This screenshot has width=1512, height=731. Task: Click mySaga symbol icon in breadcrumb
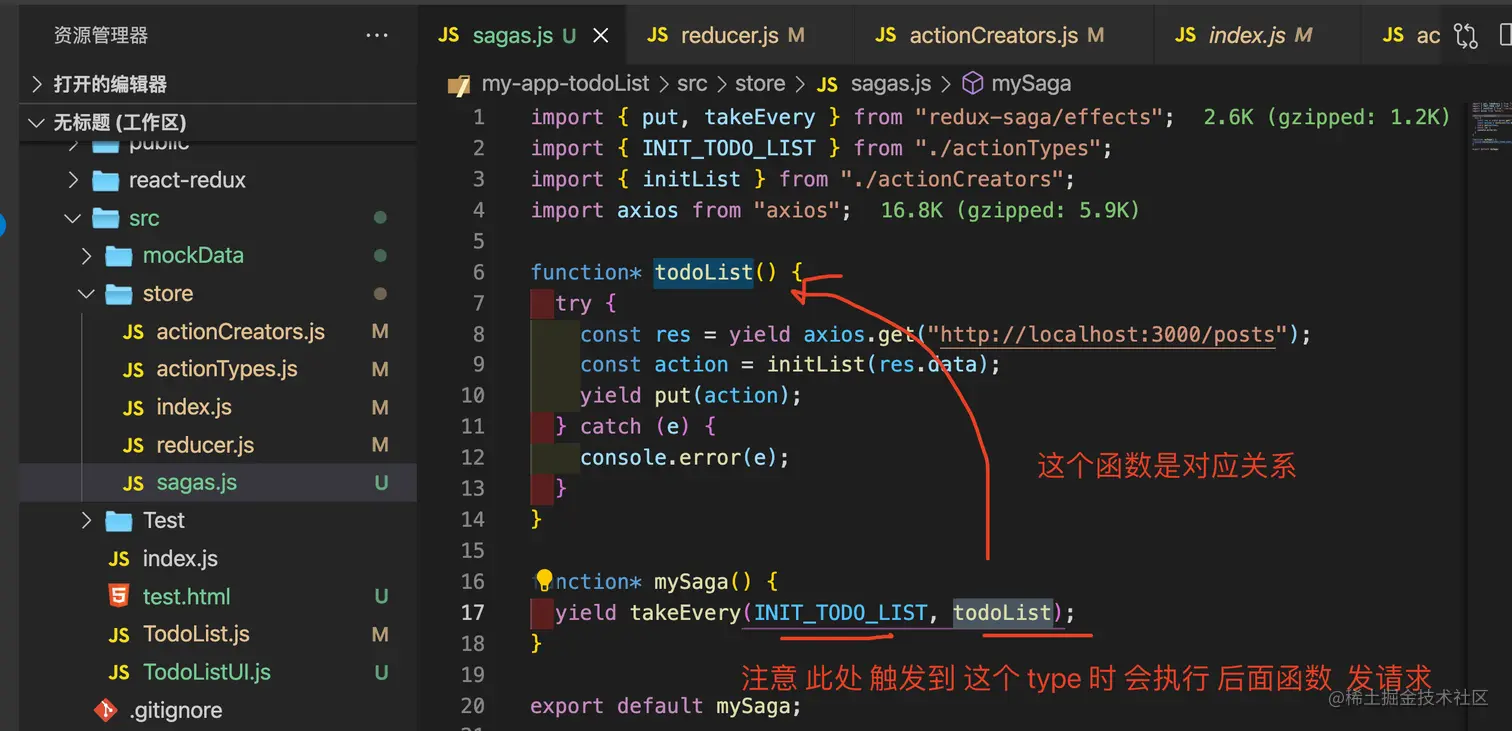[972, 84]
